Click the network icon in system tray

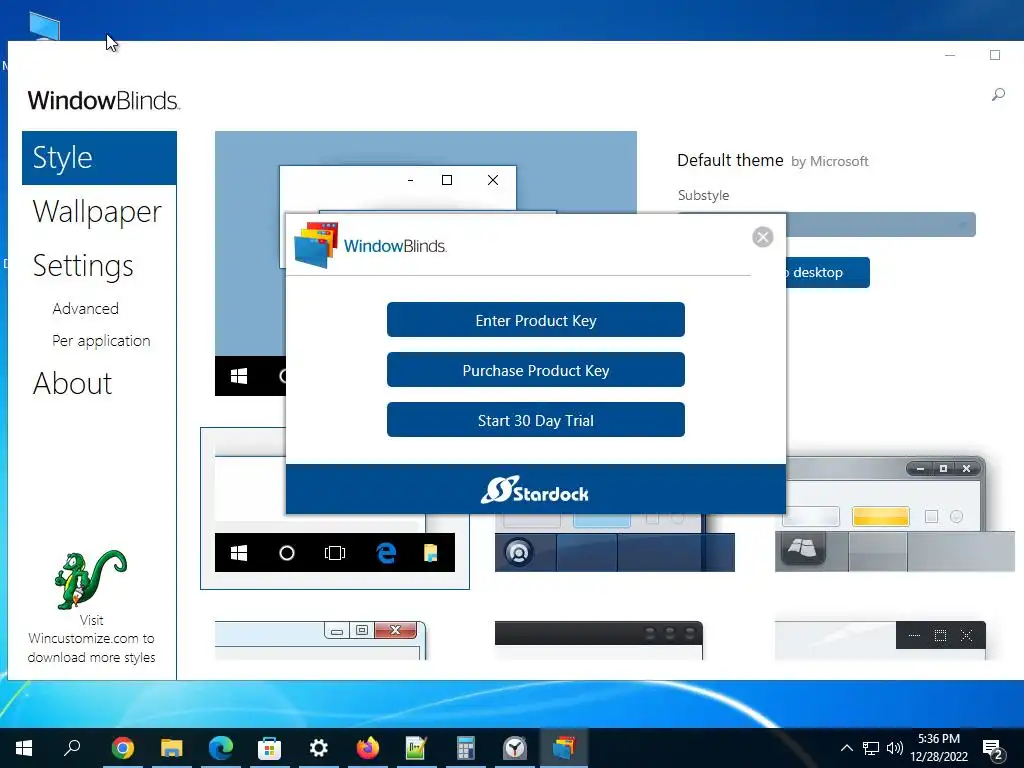(x=871, y=748)
